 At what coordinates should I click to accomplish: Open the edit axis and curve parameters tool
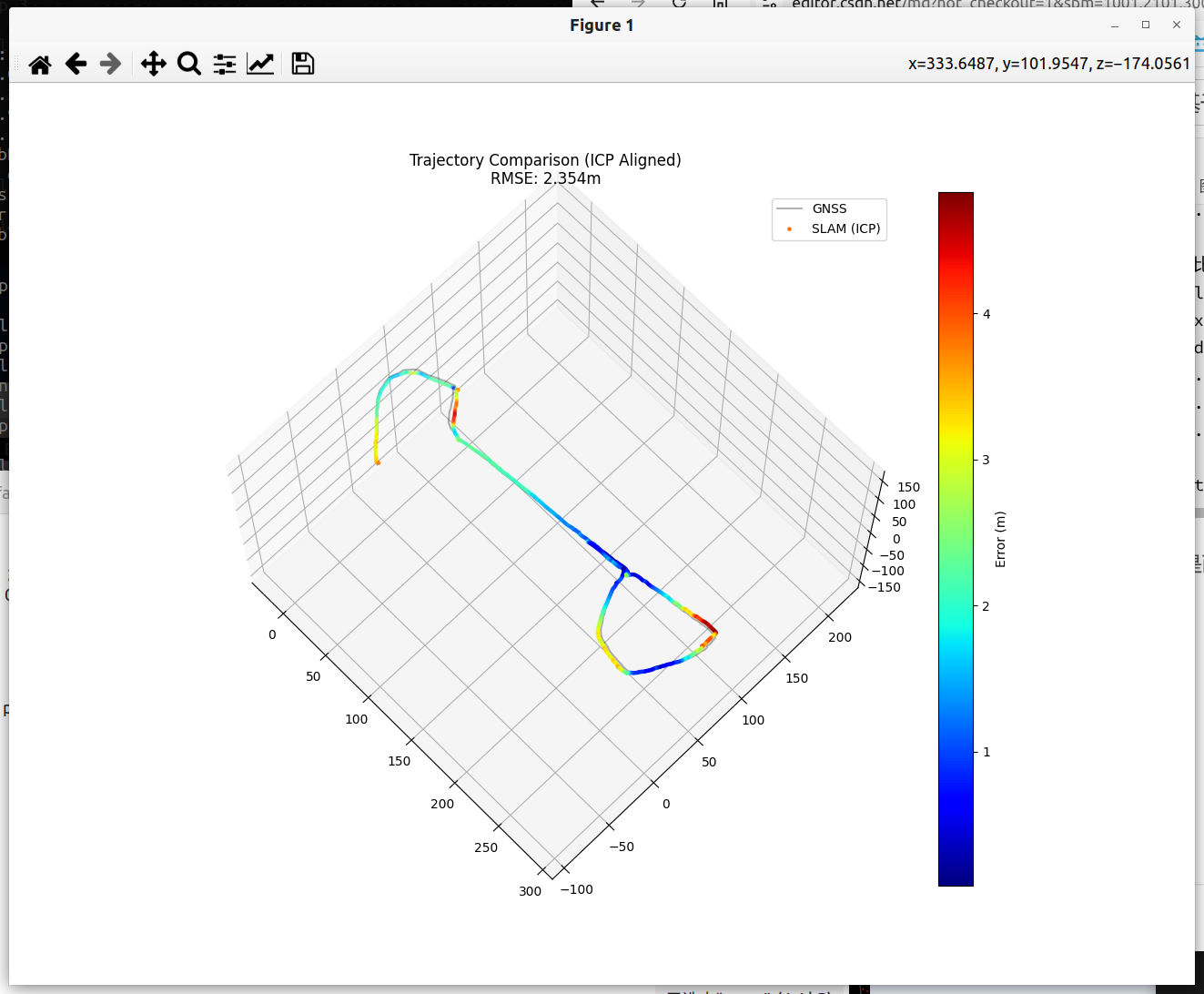(x=260, y=64)
